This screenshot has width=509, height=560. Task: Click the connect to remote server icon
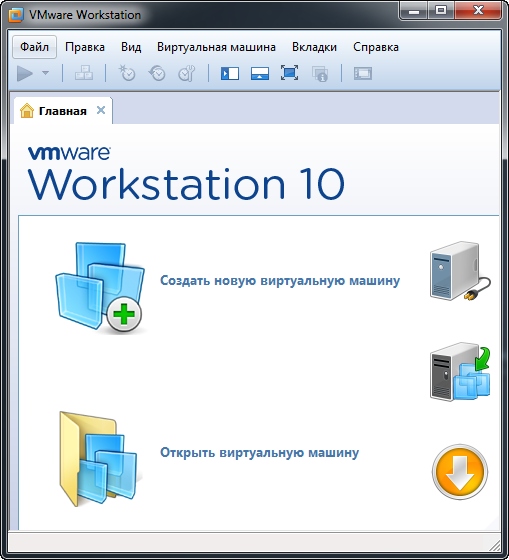460,271
